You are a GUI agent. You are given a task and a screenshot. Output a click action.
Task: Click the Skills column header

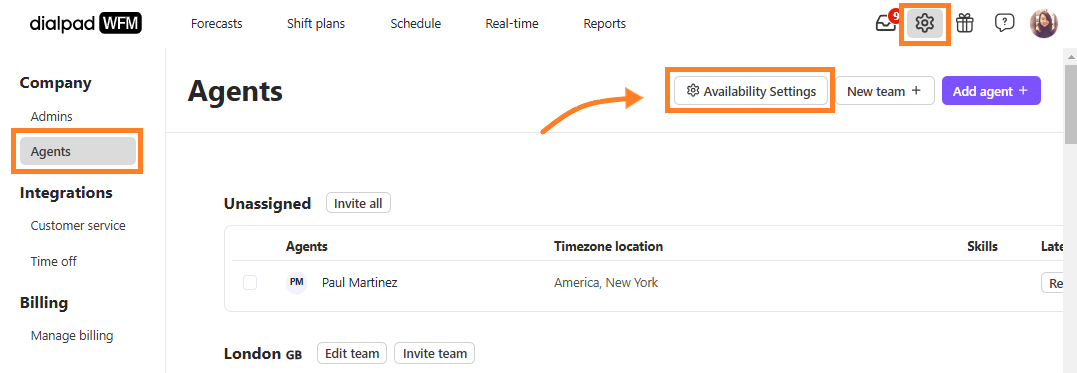click(x=982, y=246)
